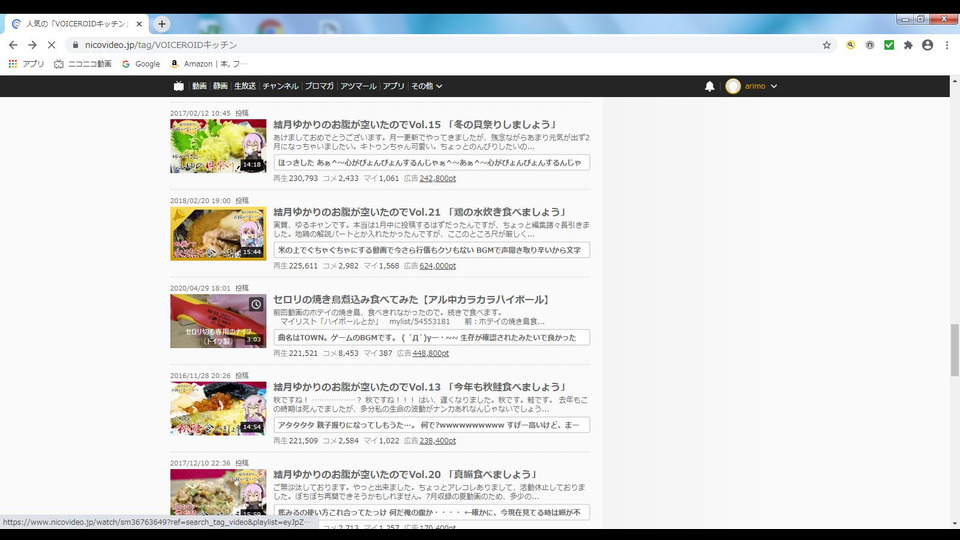Open the ブロマガ menu item
The image size is (960, 540).
coord(319,86)
